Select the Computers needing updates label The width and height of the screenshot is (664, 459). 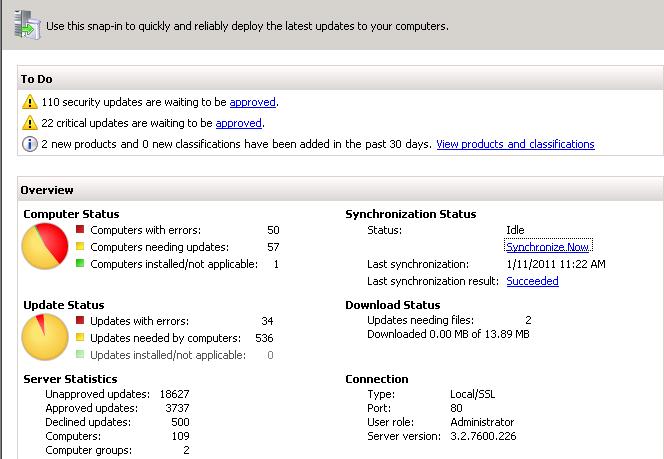pyautogui.click(x=159, y=247)
